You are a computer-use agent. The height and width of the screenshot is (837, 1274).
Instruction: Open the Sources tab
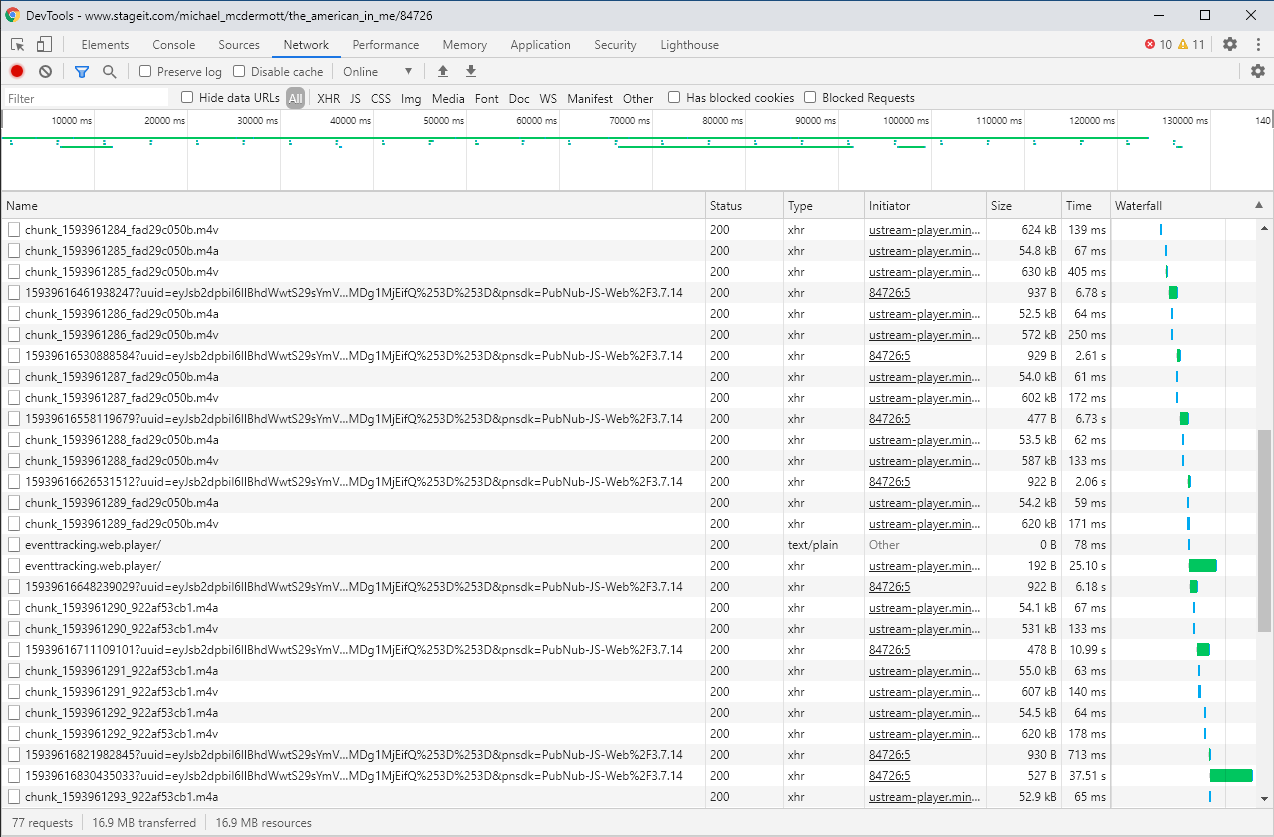click(x=239, y=45)
